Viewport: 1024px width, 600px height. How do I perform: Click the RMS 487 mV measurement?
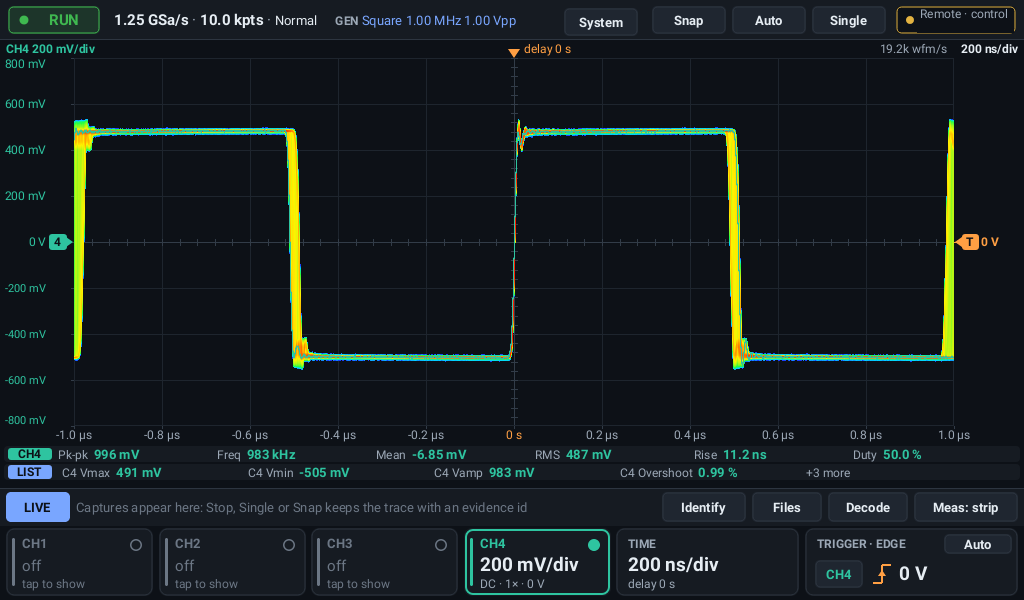(x=573, y=454)
